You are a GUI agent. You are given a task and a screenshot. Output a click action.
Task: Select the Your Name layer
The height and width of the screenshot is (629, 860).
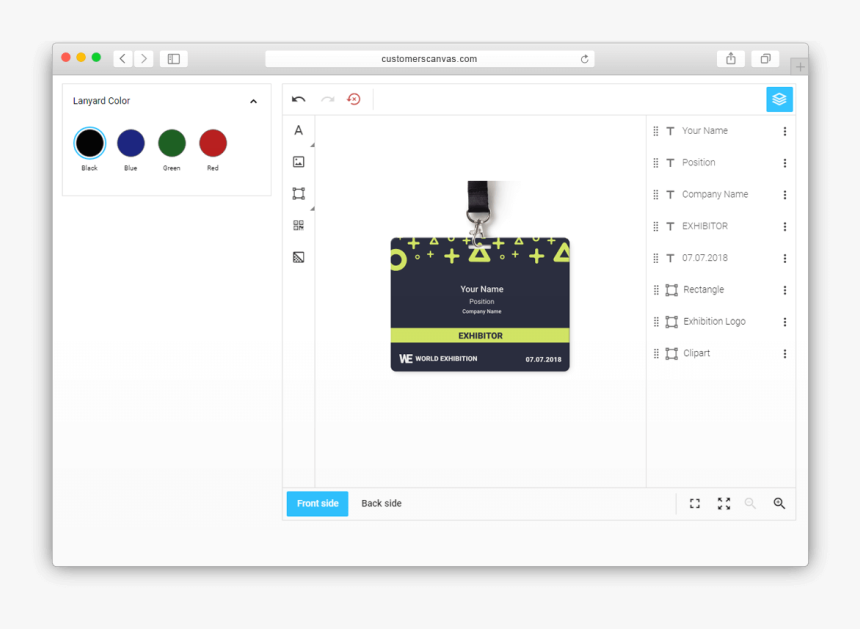click(721, 131)
